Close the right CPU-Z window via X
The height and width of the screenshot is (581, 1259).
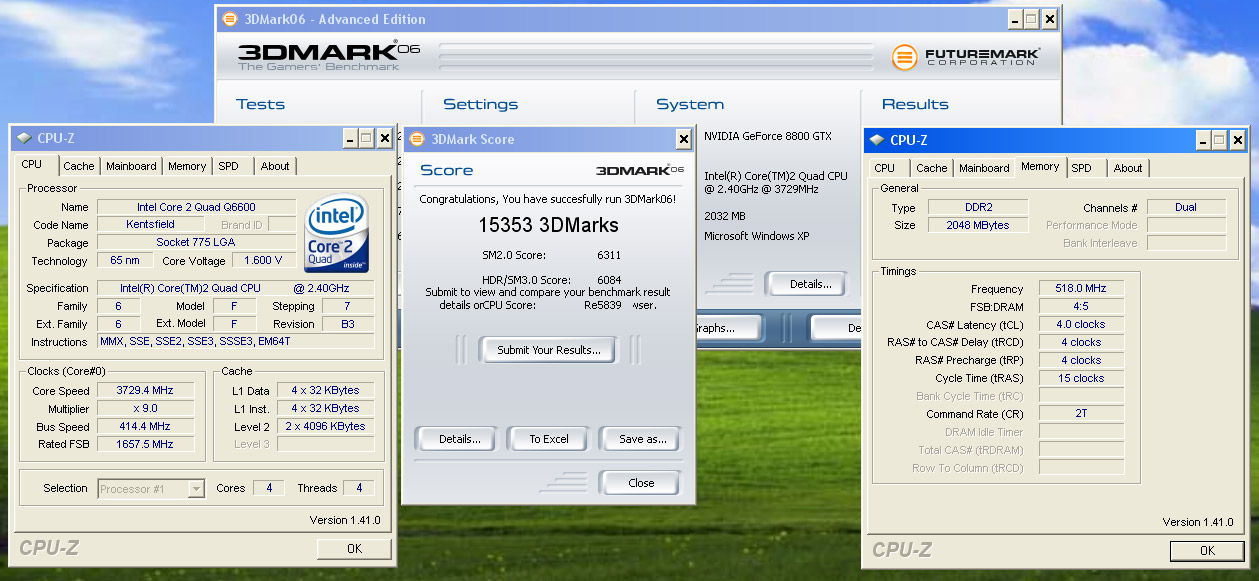pos(1237,140)
